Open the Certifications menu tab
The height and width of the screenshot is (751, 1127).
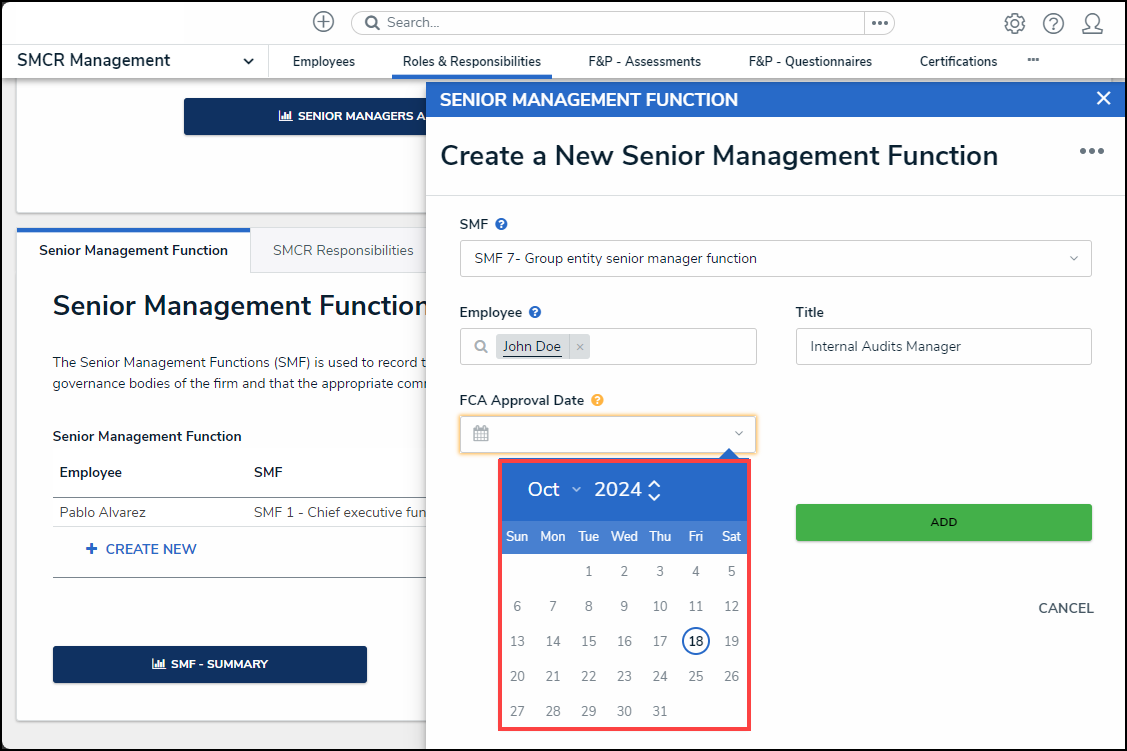tap(958, 61)
